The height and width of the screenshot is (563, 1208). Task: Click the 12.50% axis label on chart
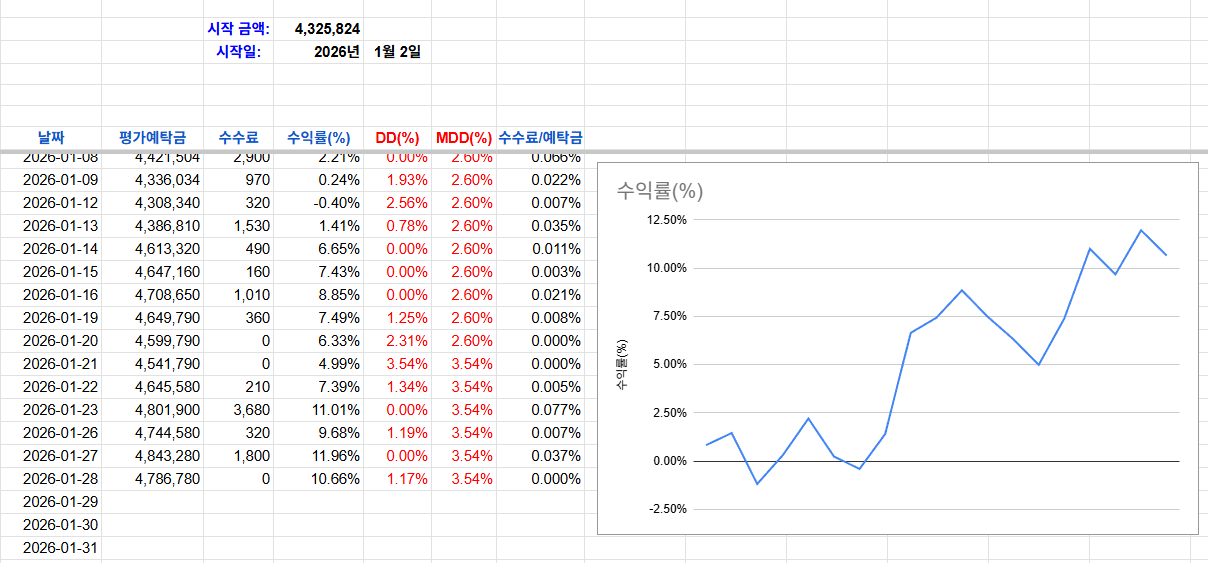tap(669, 220)
